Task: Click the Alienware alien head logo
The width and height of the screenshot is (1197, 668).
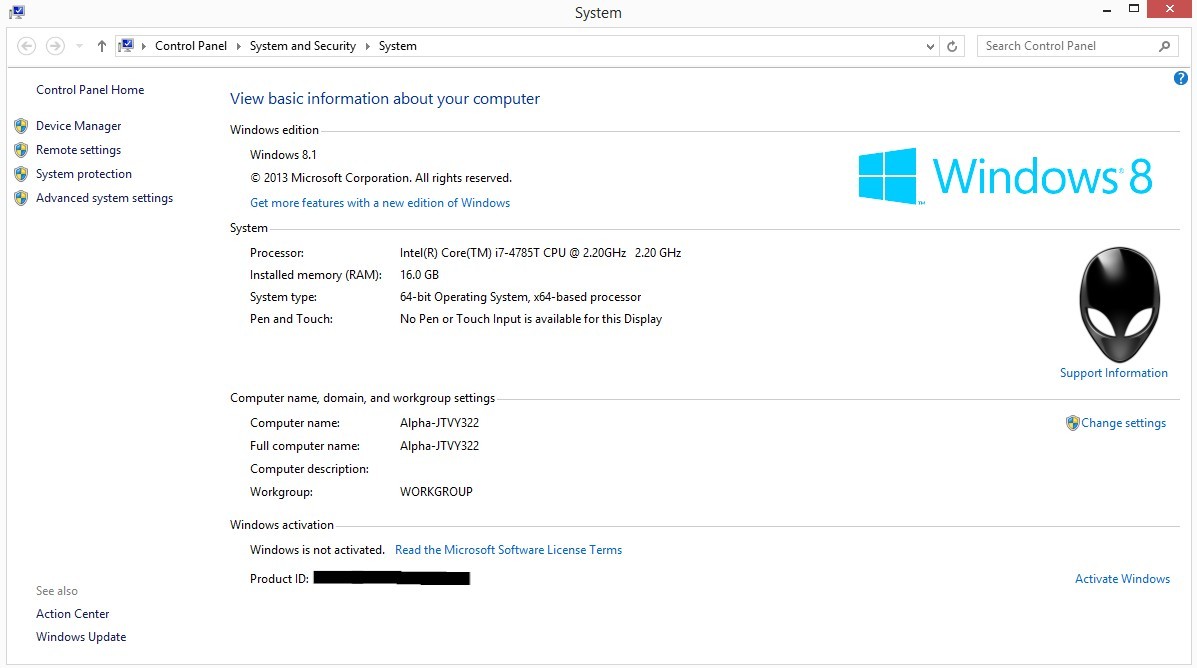Action: (x=1119, y=304)
